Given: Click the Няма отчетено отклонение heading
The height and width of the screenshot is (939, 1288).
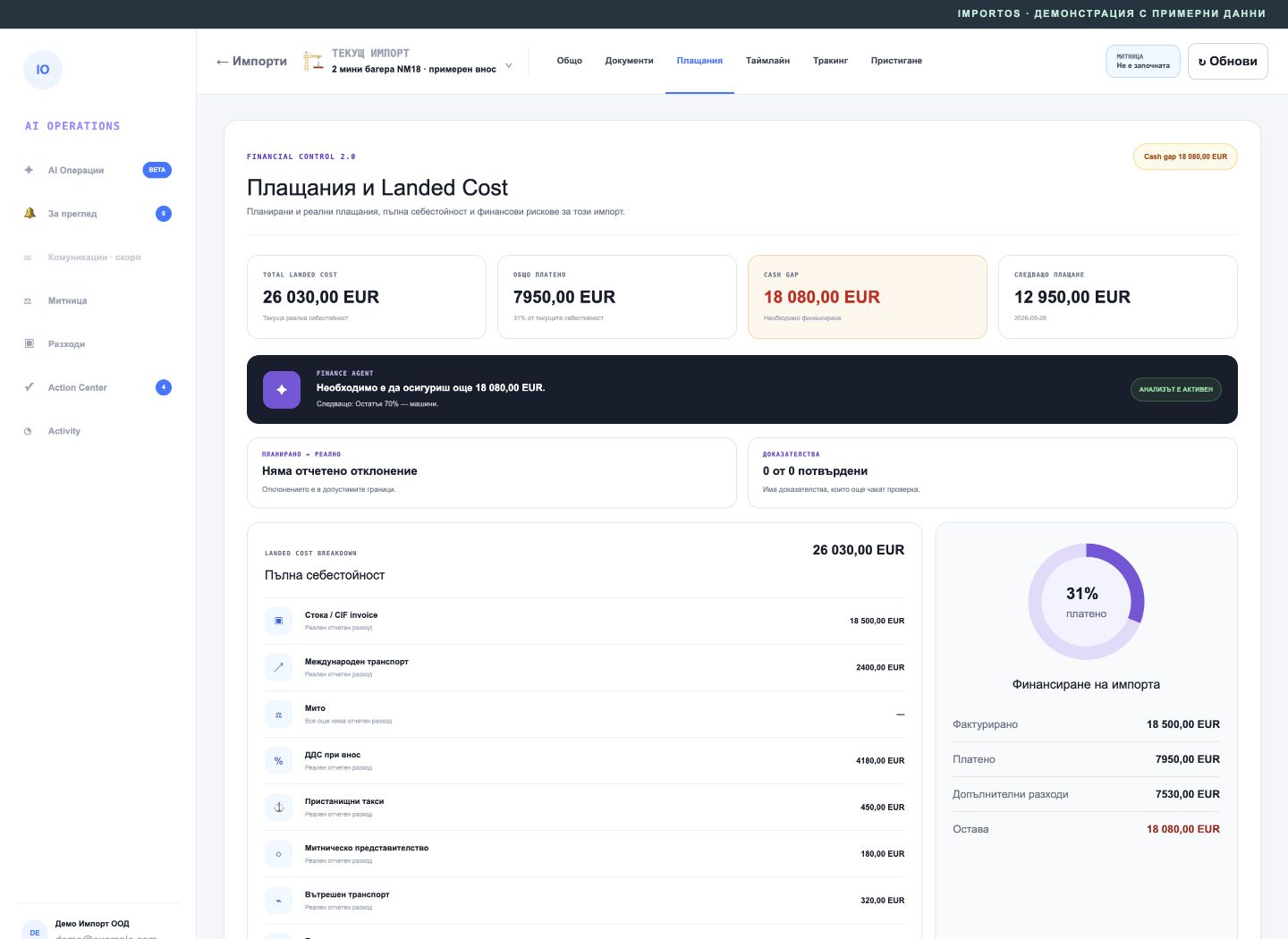Looking at the screenshot, I should tap(340, 471).
